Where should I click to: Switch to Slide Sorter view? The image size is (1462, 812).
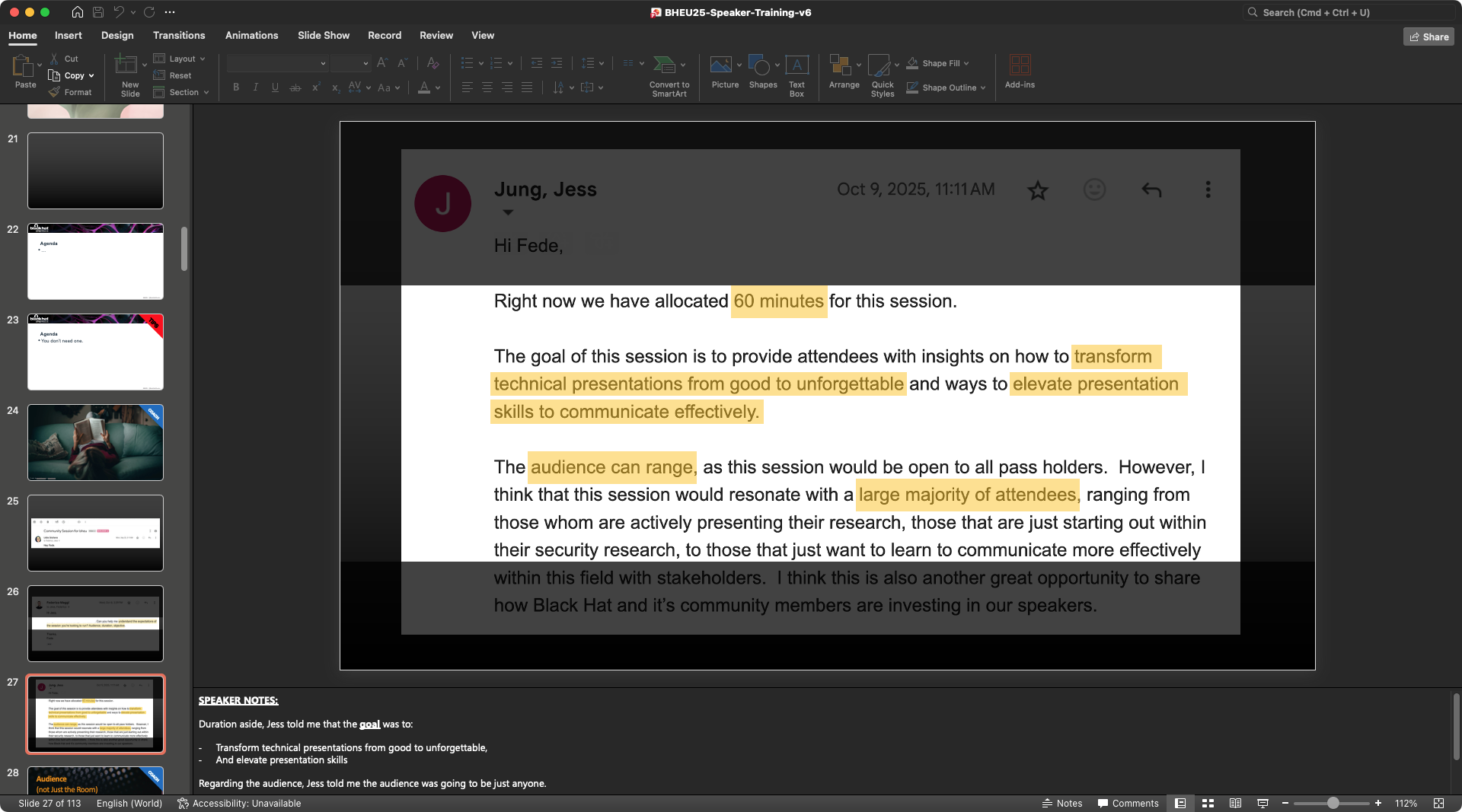point(1208,804)
